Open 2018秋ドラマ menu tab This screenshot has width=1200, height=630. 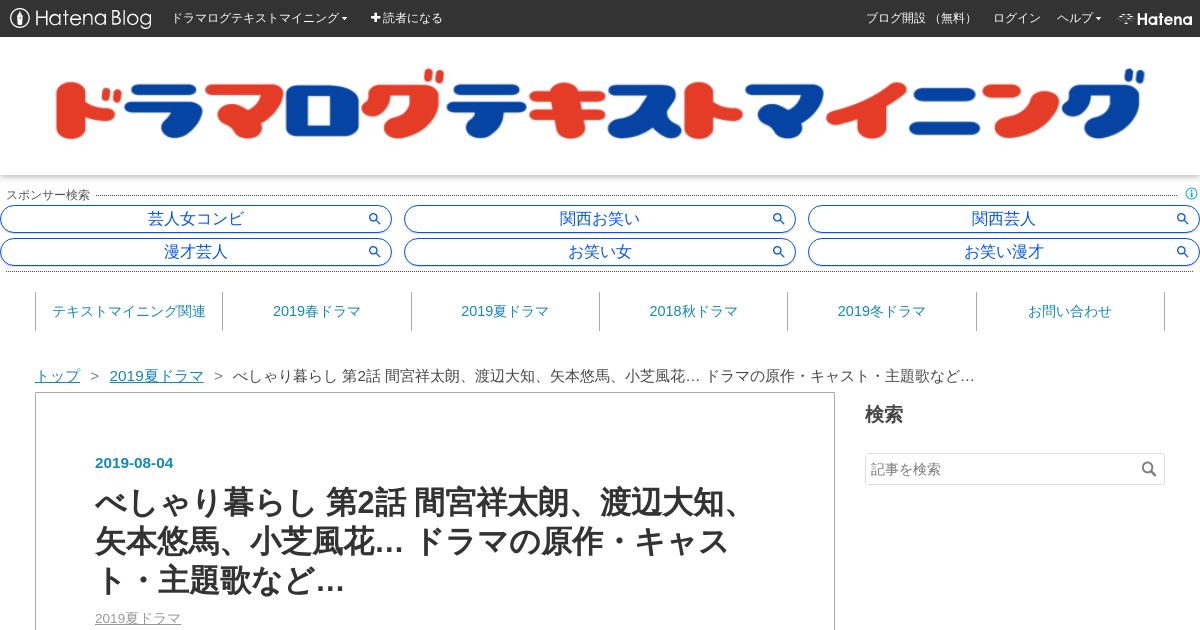coord(693,311)
